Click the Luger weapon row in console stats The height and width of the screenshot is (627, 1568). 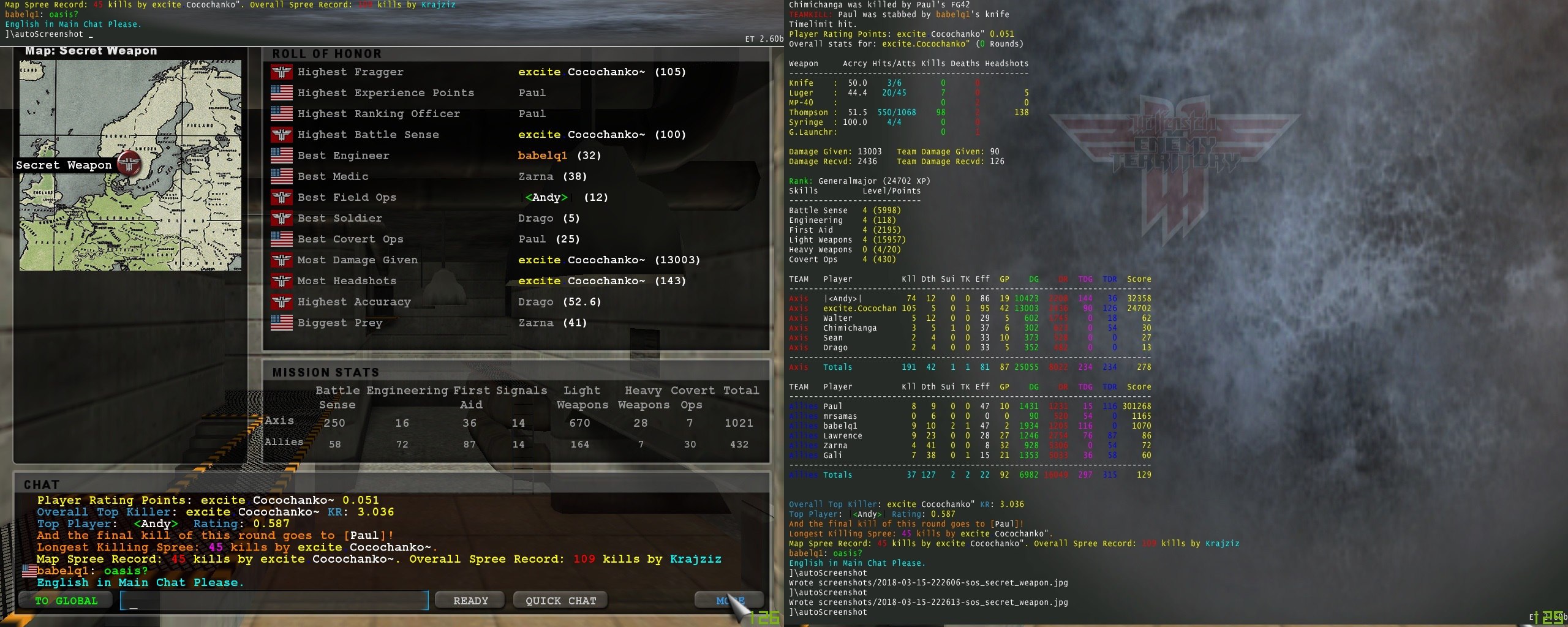coord(909,93)
